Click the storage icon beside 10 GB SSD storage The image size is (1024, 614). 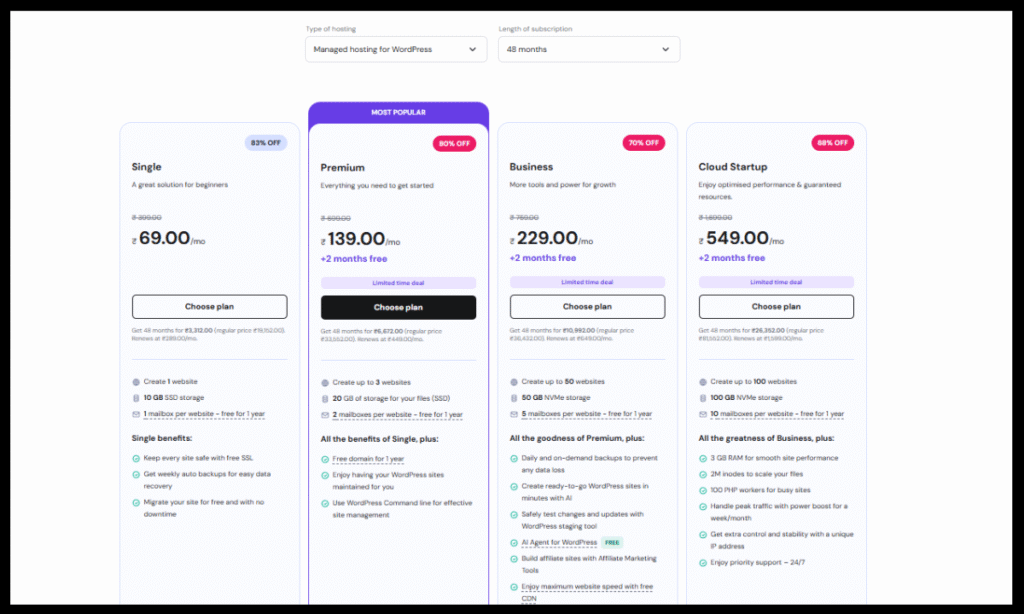coord(136,398)
